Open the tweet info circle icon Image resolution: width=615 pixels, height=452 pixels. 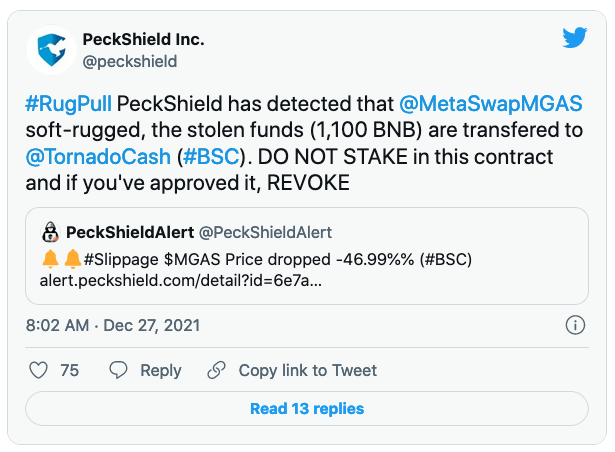click(x=575, y=325)
